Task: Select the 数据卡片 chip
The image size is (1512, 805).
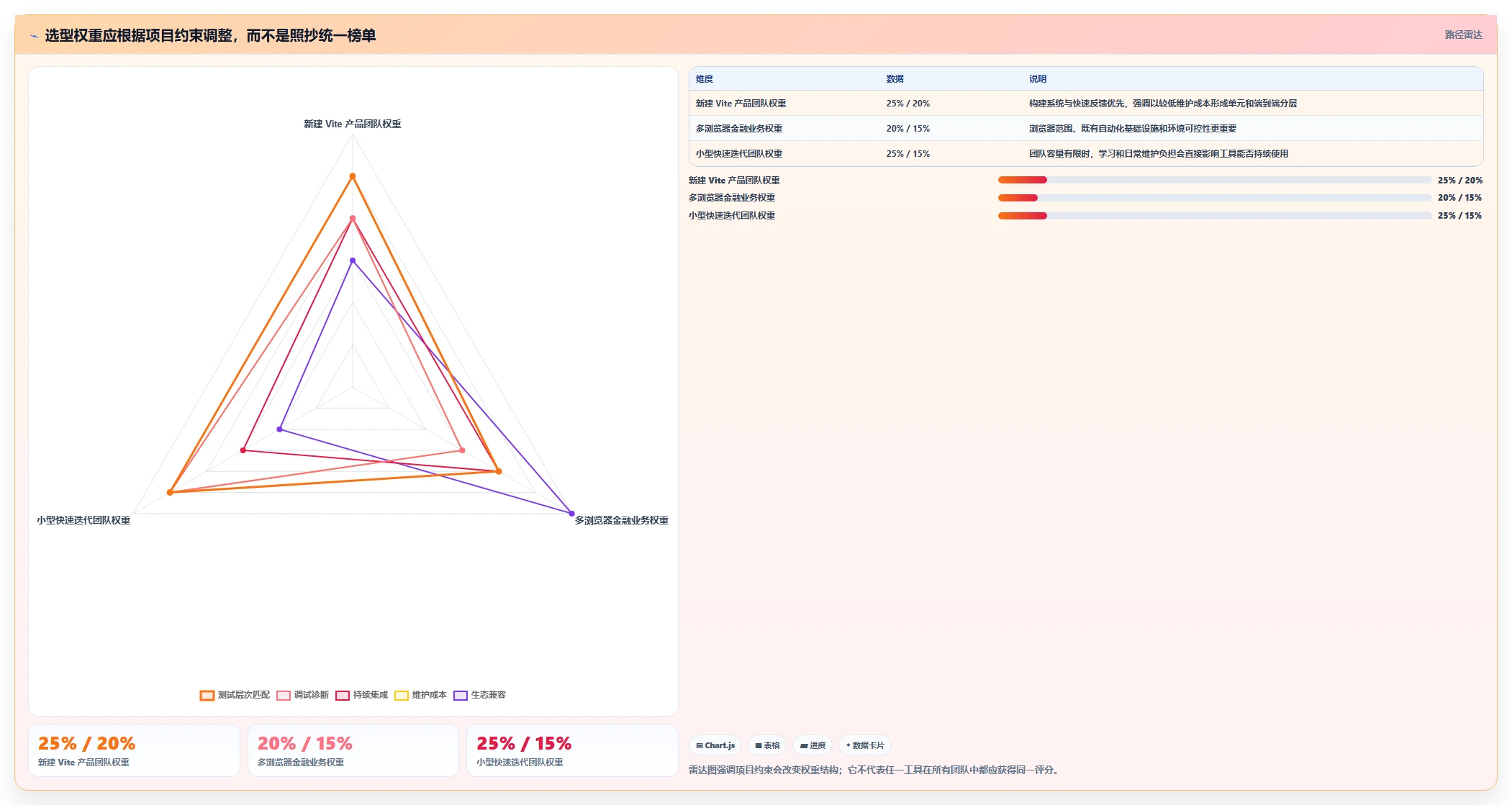Action: click(x=865, y=745)
